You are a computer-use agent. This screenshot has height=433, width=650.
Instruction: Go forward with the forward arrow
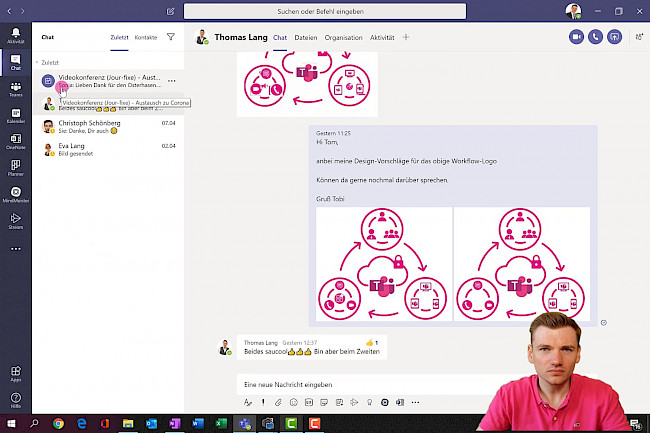pyautogui.click(x=22, y=12)
